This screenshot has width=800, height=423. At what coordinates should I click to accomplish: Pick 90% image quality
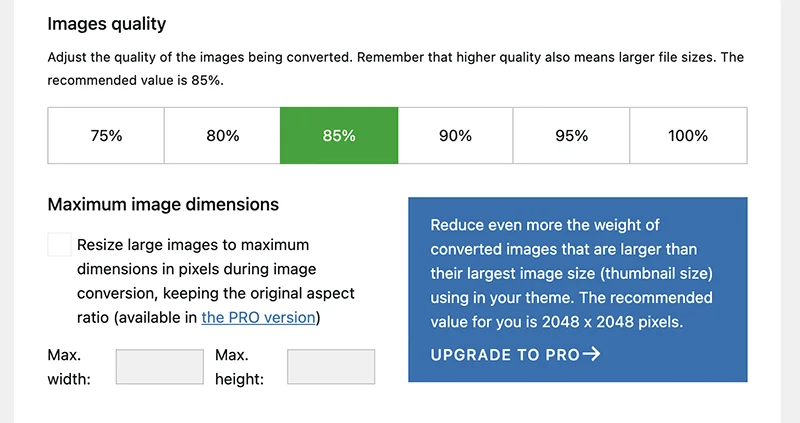455,136
